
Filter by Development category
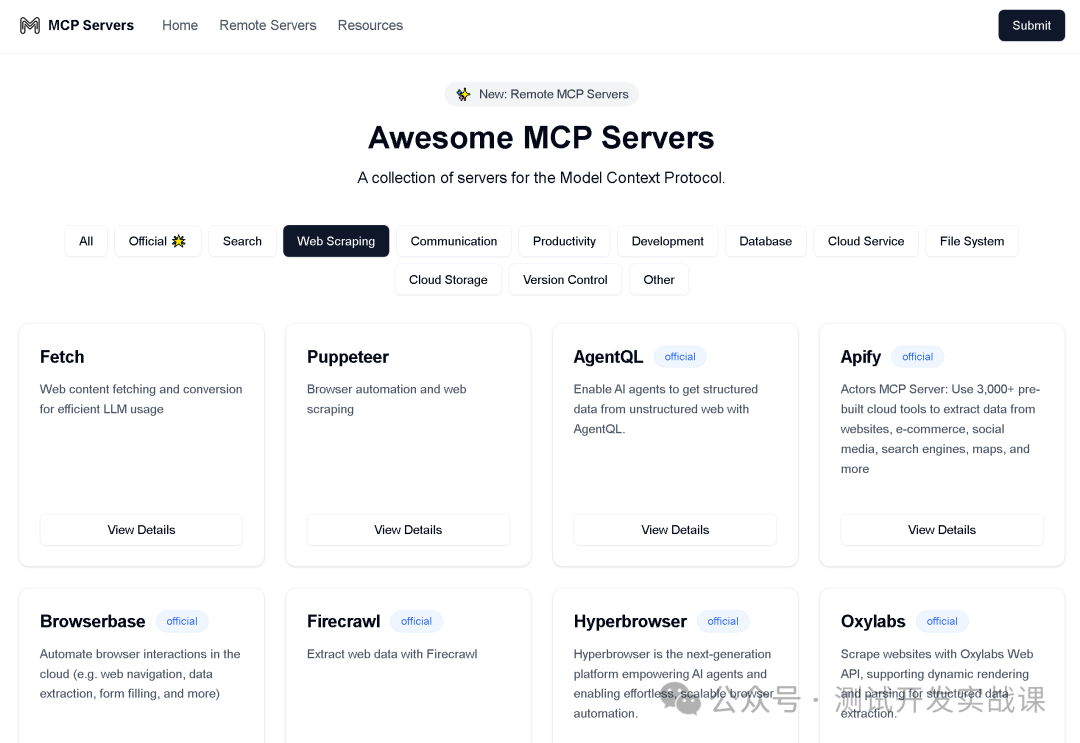pos(667,241)
